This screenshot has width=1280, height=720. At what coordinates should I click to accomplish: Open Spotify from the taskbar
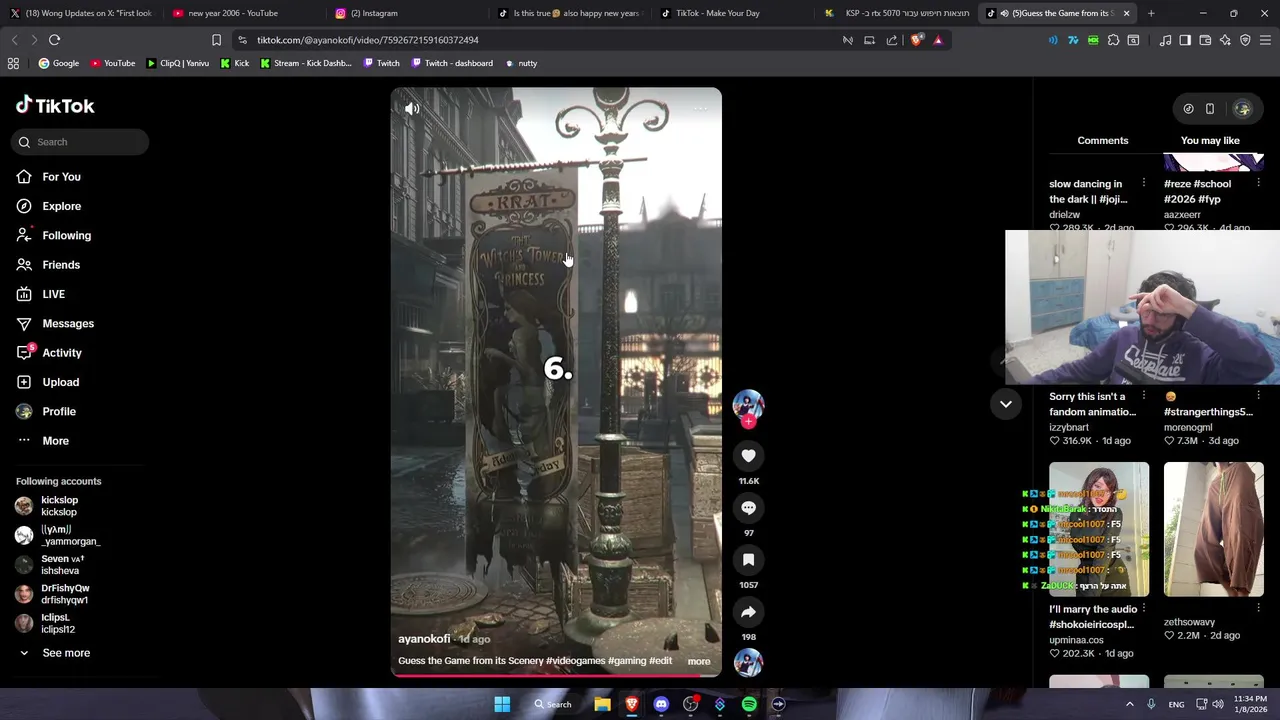point(749,704)
